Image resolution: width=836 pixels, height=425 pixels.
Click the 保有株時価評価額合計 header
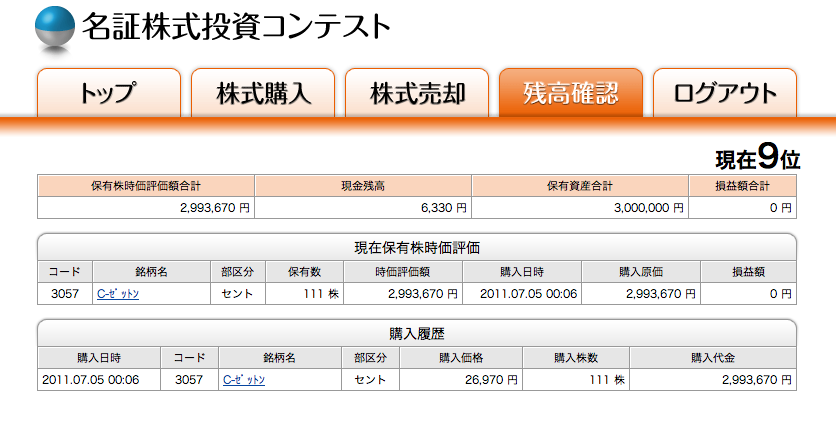[146, 186]
